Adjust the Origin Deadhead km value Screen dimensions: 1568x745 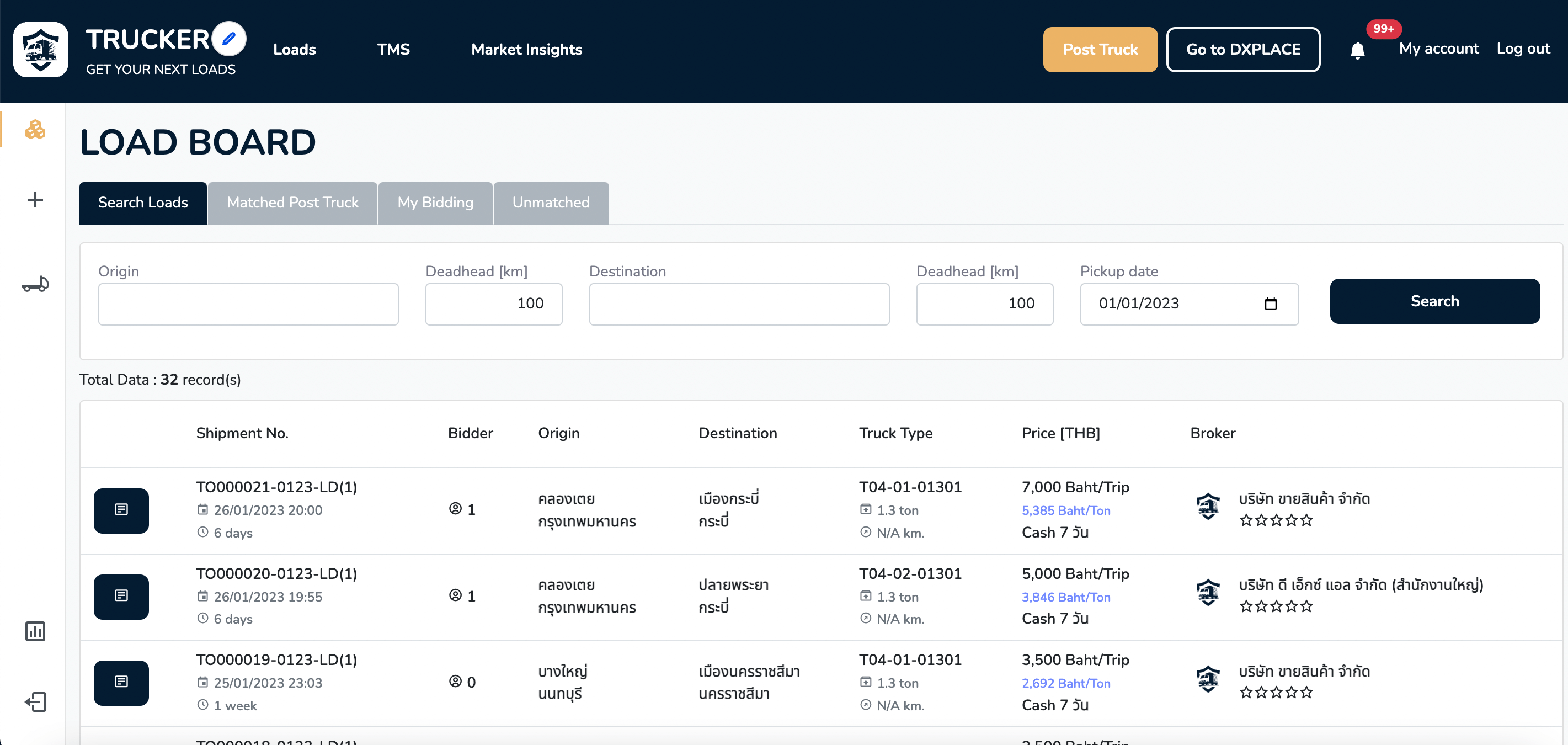click(x=494, y=303)
